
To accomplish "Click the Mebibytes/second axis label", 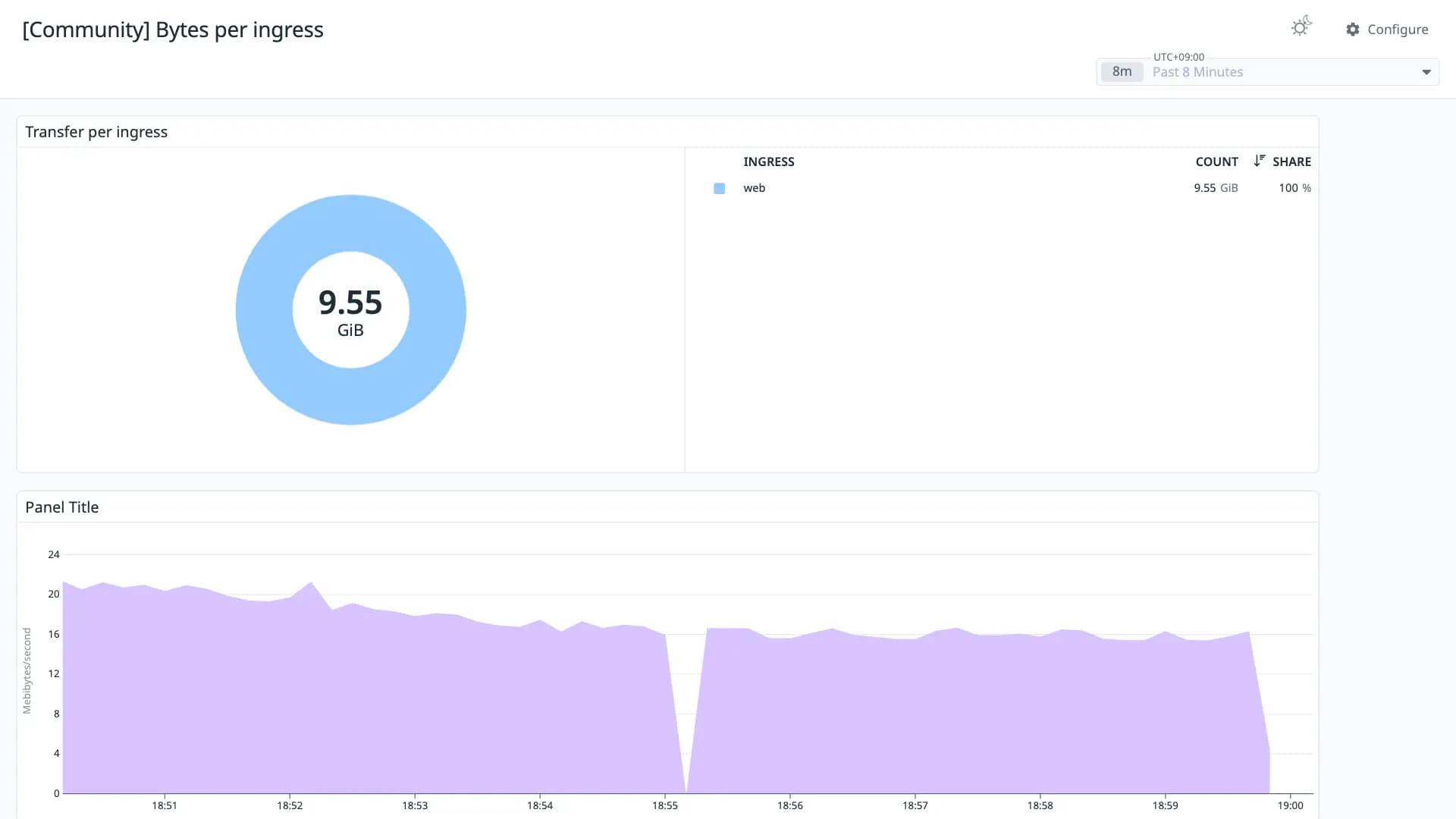I will pos(27,670).
